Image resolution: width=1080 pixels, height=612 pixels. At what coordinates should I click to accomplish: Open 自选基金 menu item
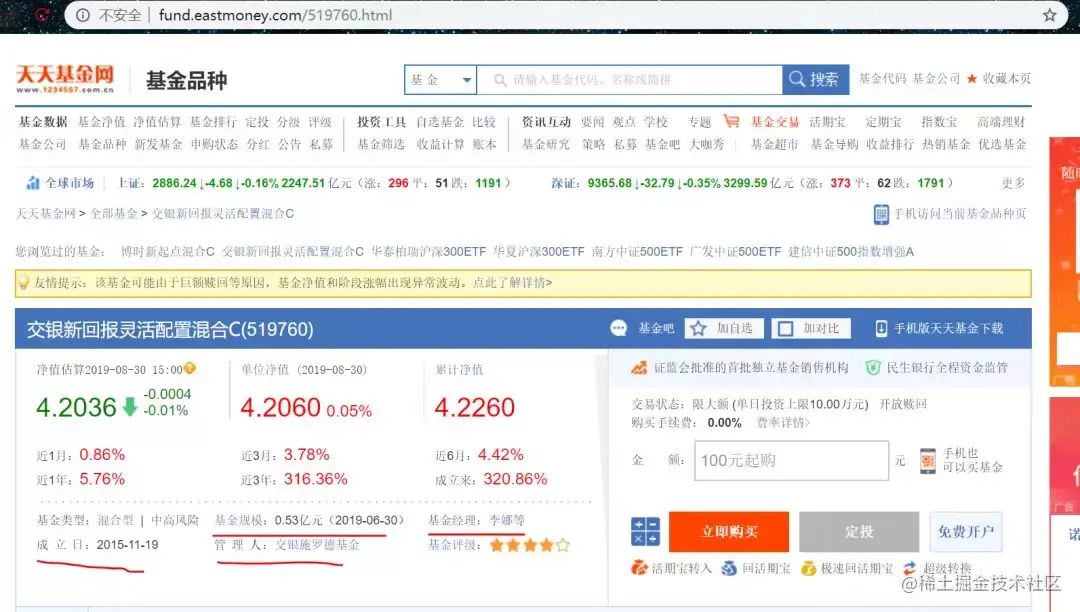(x=440, y=122)
